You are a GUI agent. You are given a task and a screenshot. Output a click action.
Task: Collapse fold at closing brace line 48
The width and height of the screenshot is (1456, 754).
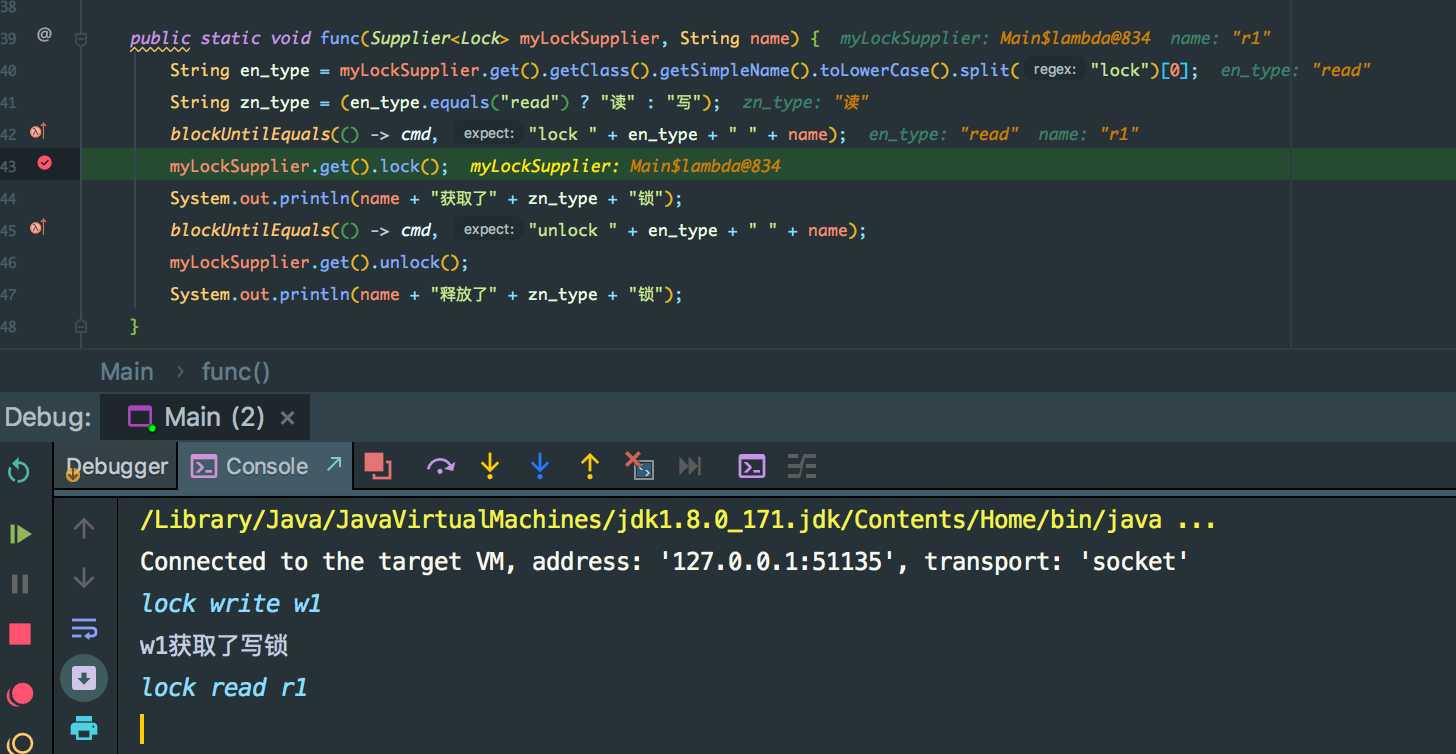(x=81, y=325)
